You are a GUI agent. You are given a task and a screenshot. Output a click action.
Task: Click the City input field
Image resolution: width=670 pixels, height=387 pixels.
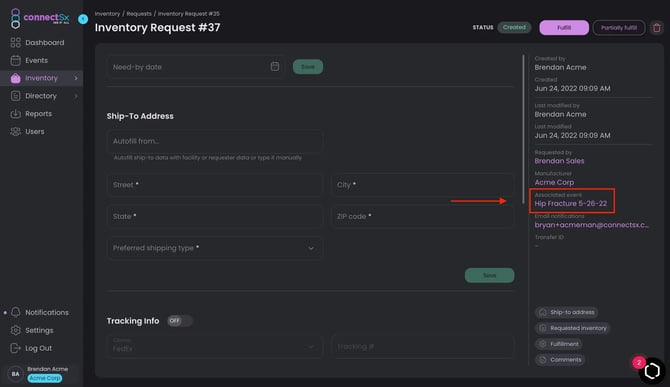point(423,185)
